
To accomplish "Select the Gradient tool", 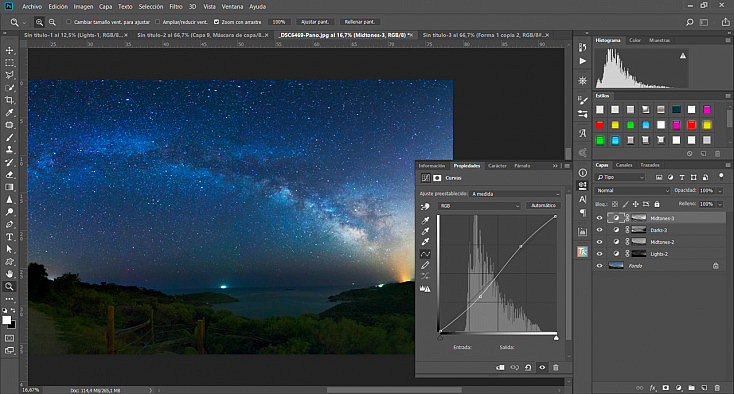I will [9, 187].
